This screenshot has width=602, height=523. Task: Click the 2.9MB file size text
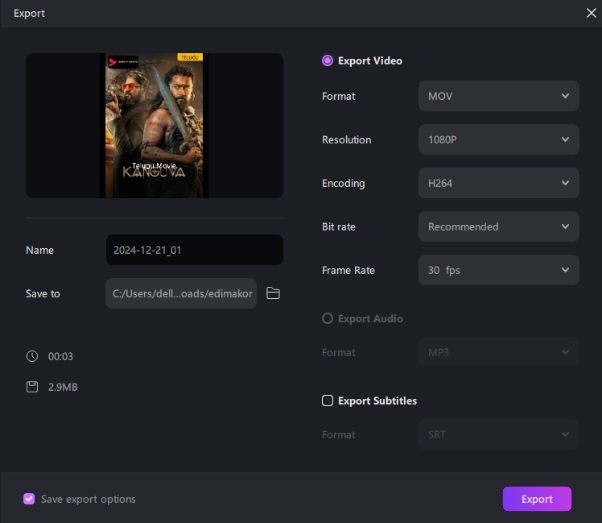click(x=63, y=387)
